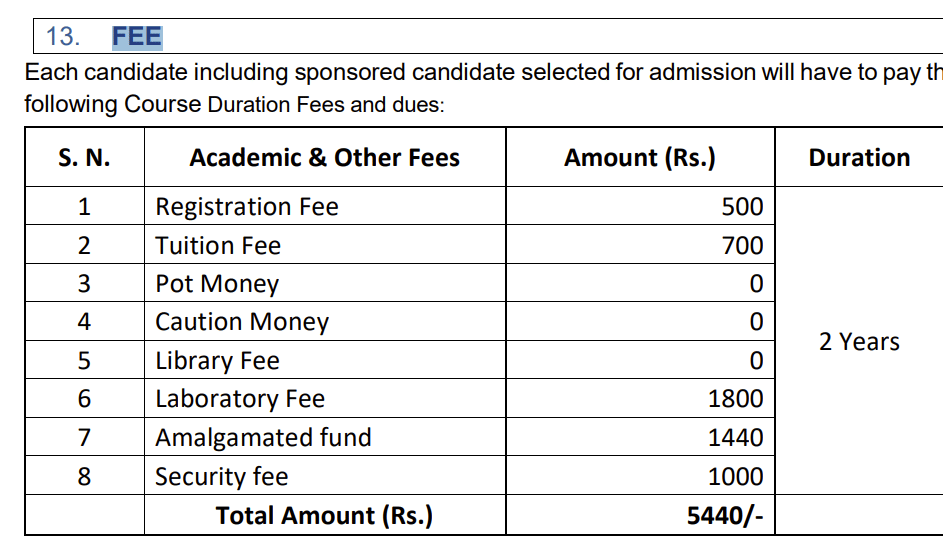Screen dimensions: 943x537
Task: Click the highlighted FEE heading
Action: 137,37
